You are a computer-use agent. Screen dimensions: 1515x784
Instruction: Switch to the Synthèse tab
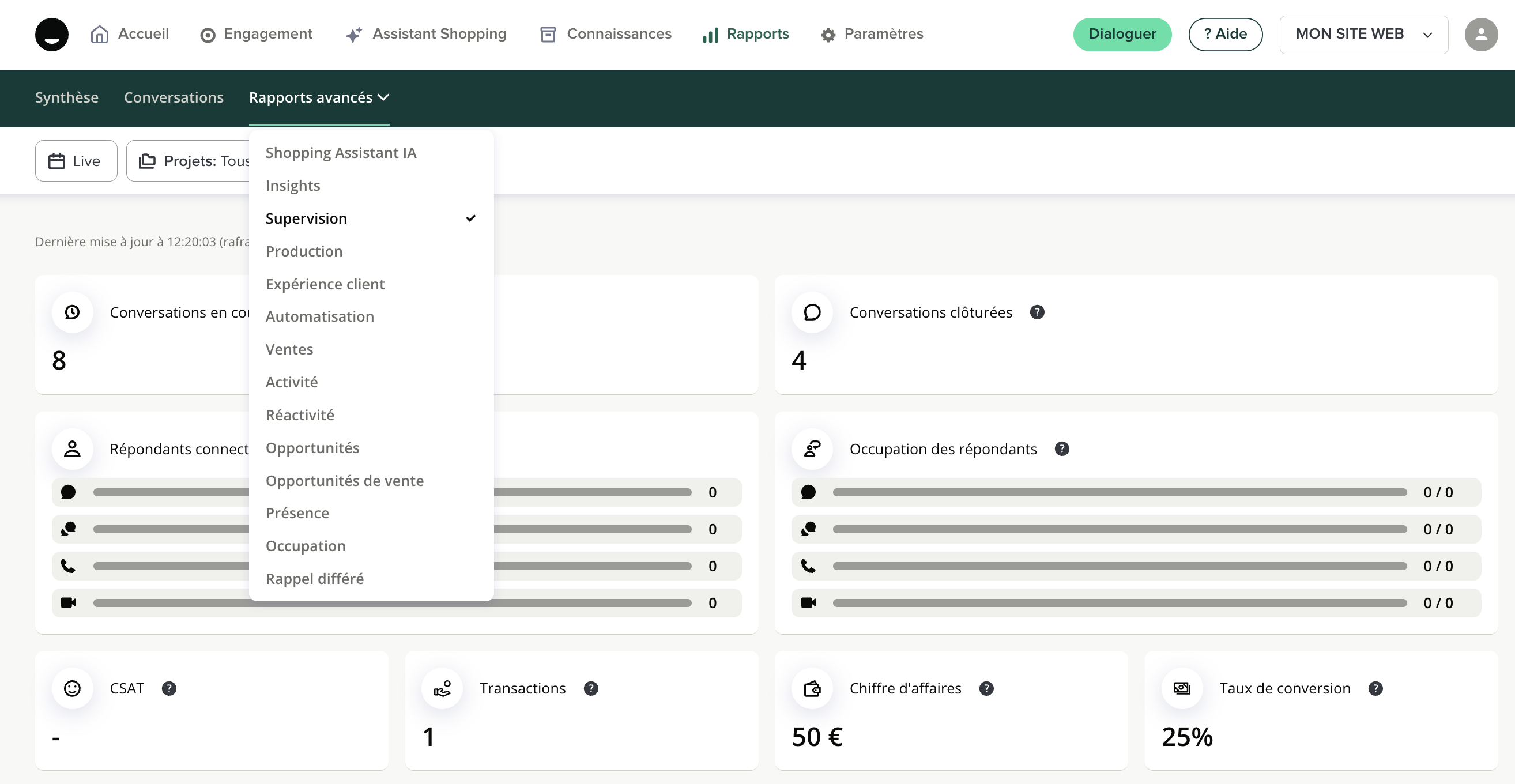(66, 97)
